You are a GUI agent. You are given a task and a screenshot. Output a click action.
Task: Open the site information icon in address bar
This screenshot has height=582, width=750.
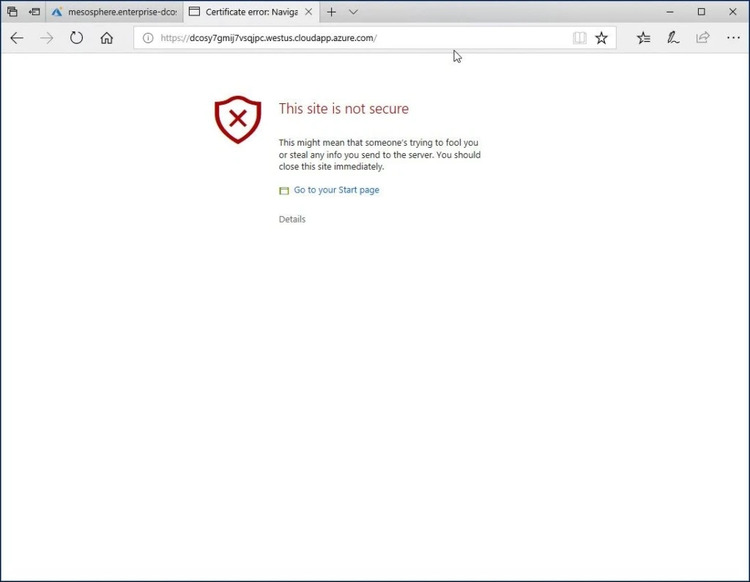coord(147,38)
